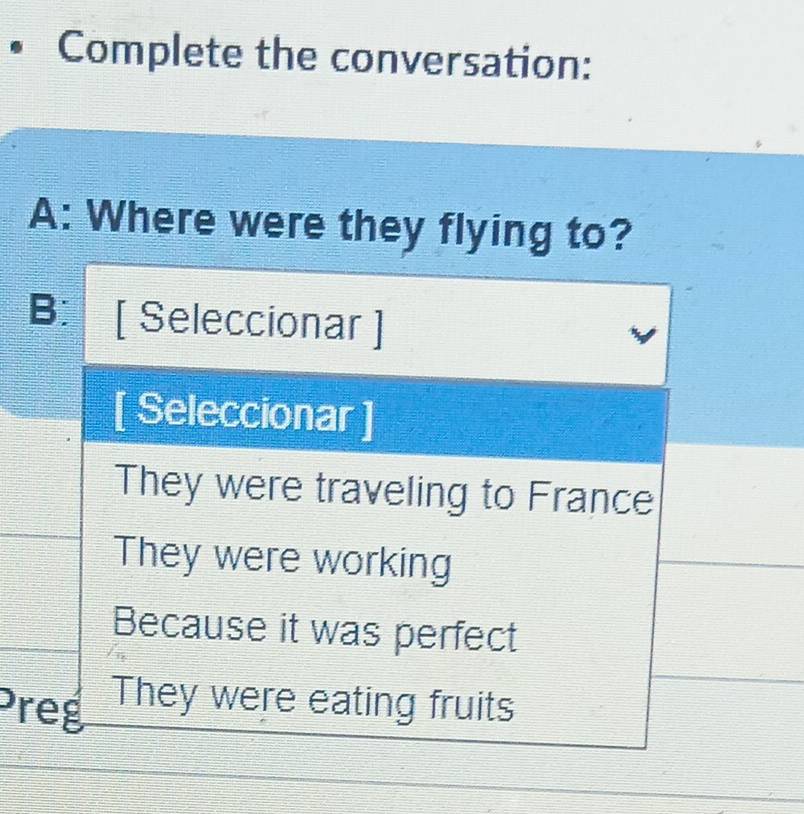The width and height of the screenshot is (804, 814).
Task: Click the closed field's "[ Seleccionar ]" text
Action: pyautogui.click(x=249, y=321)
